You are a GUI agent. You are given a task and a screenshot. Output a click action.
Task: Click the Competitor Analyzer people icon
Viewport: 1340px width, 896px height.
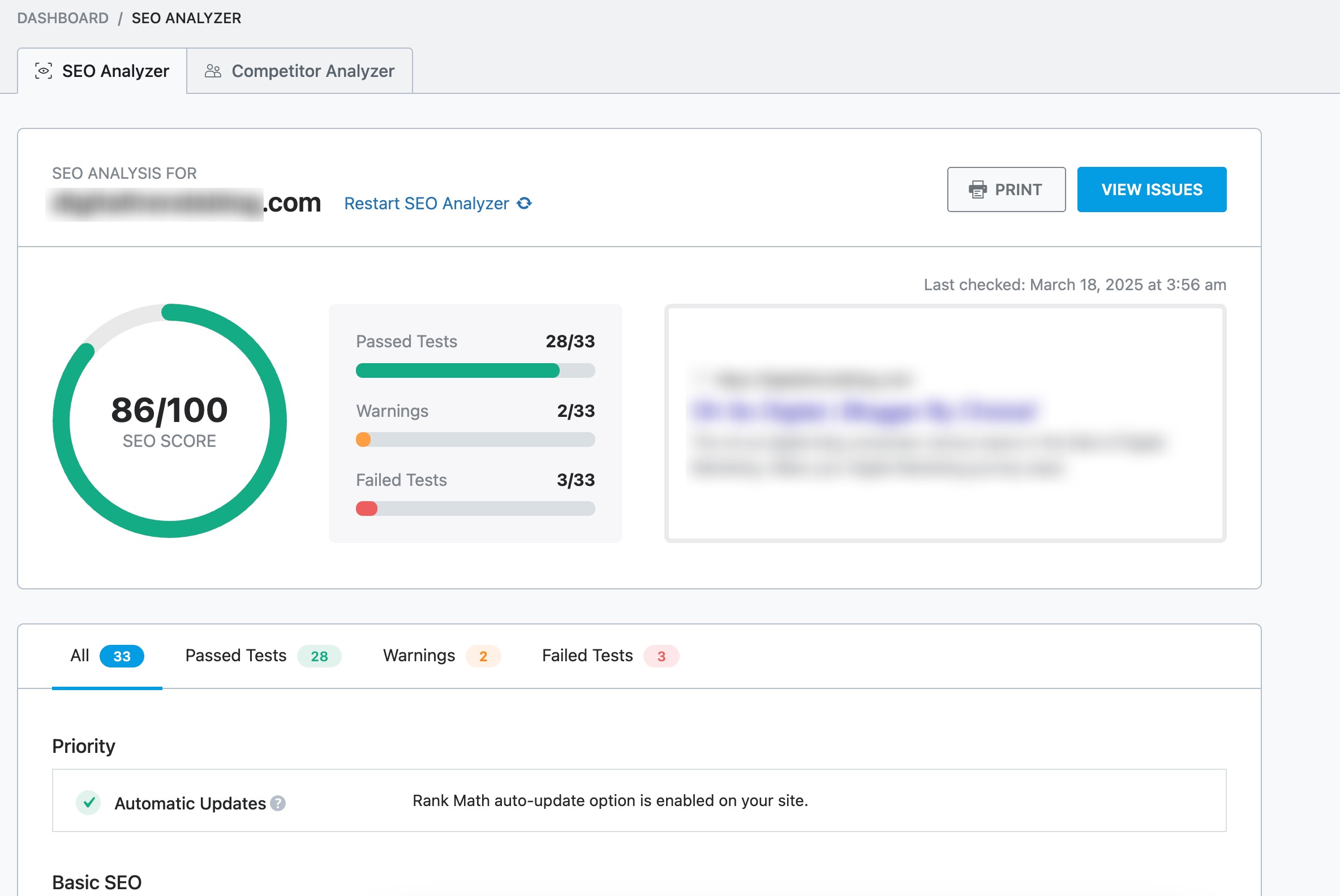[x=213, y=71]
